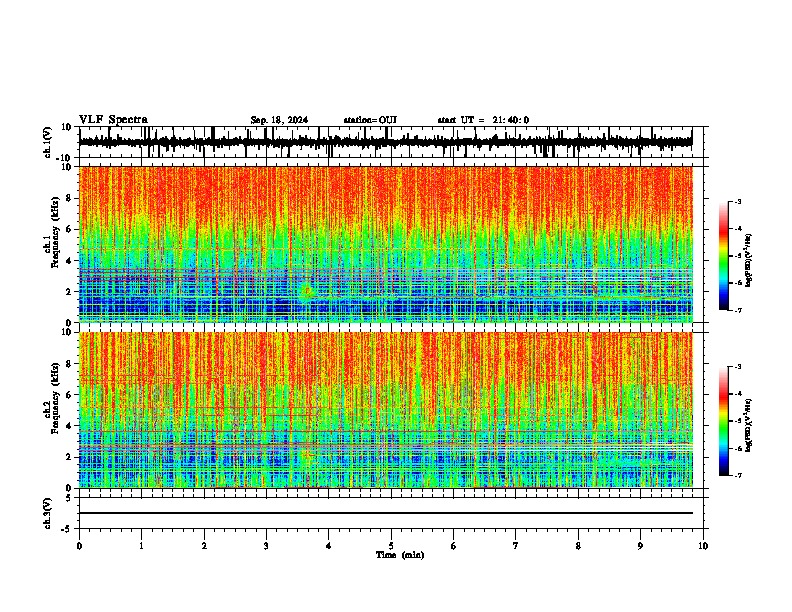Image resolution: width=792 pixels, height=612 pixels.
Task: Click the time axis tick label "3"
Action: pos(266,546)
